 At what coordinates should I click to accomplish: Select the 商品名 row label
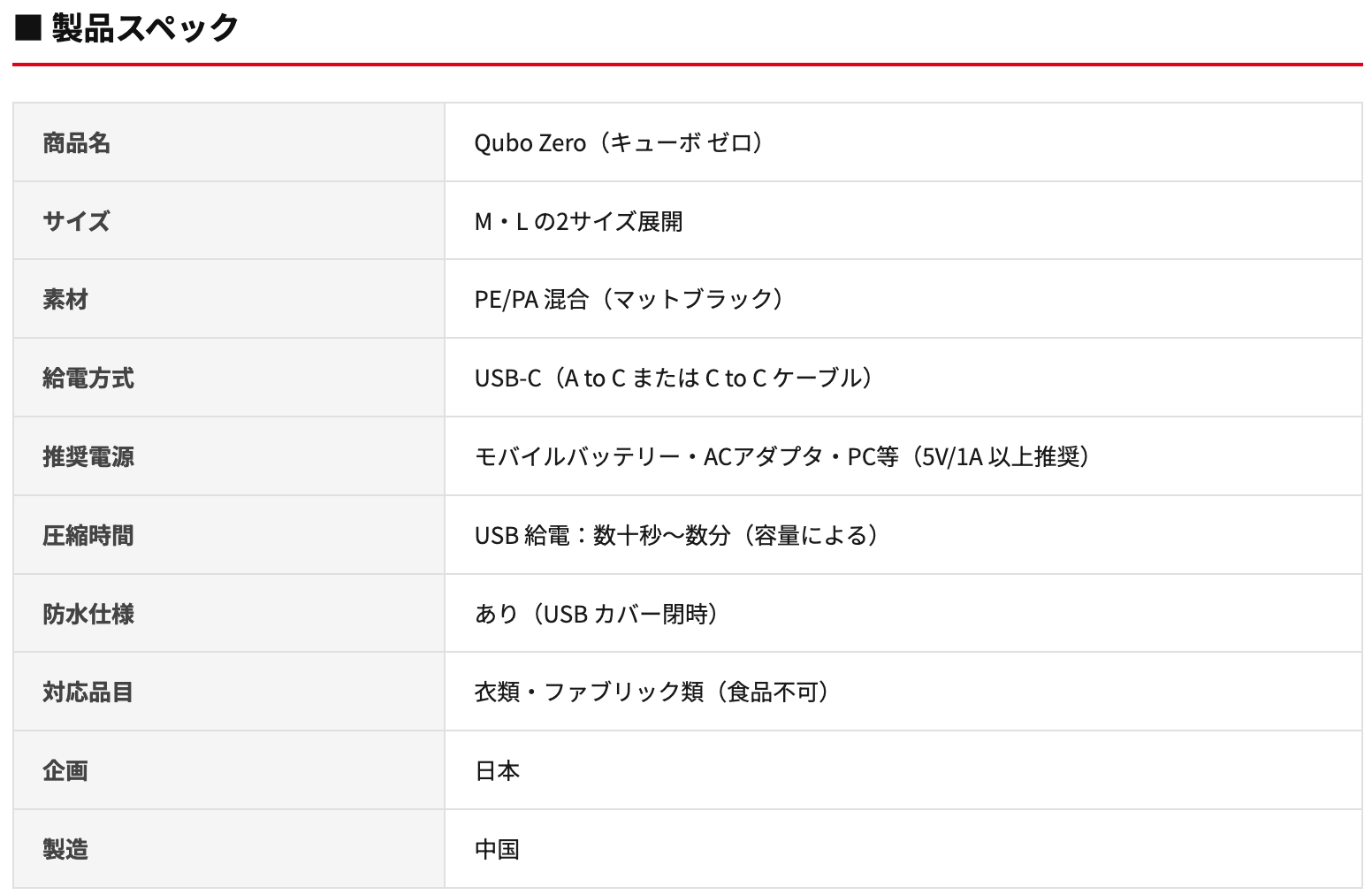pyautogui.click(x=76, y=142)
